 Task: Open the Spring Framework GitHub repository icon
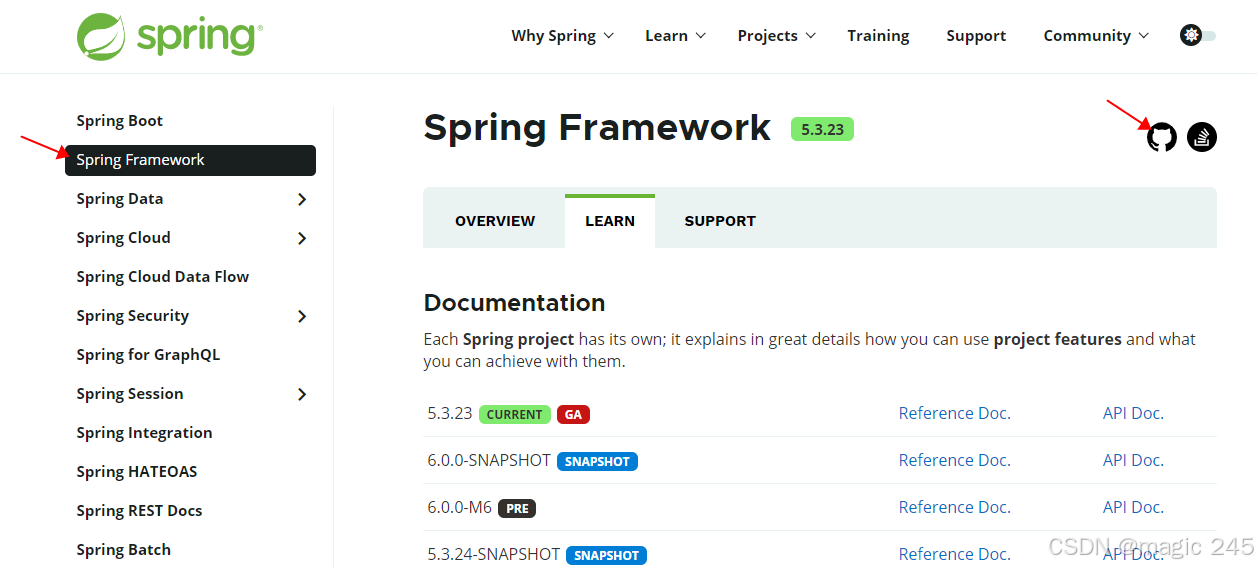coord(1161,137)
